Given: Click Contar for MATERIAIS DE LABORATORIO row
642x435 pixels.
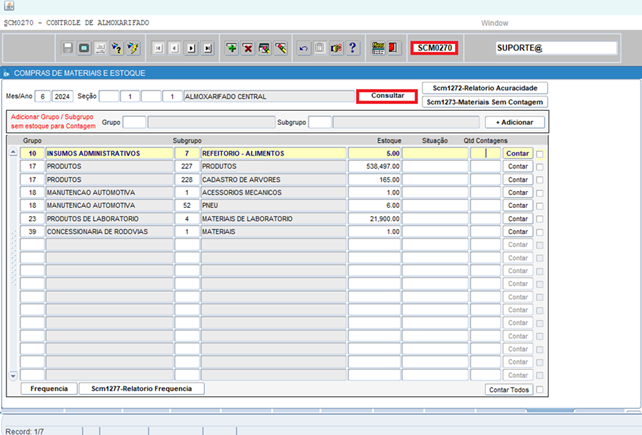Looking at the screenshot, I should click(x=518, y=219).
